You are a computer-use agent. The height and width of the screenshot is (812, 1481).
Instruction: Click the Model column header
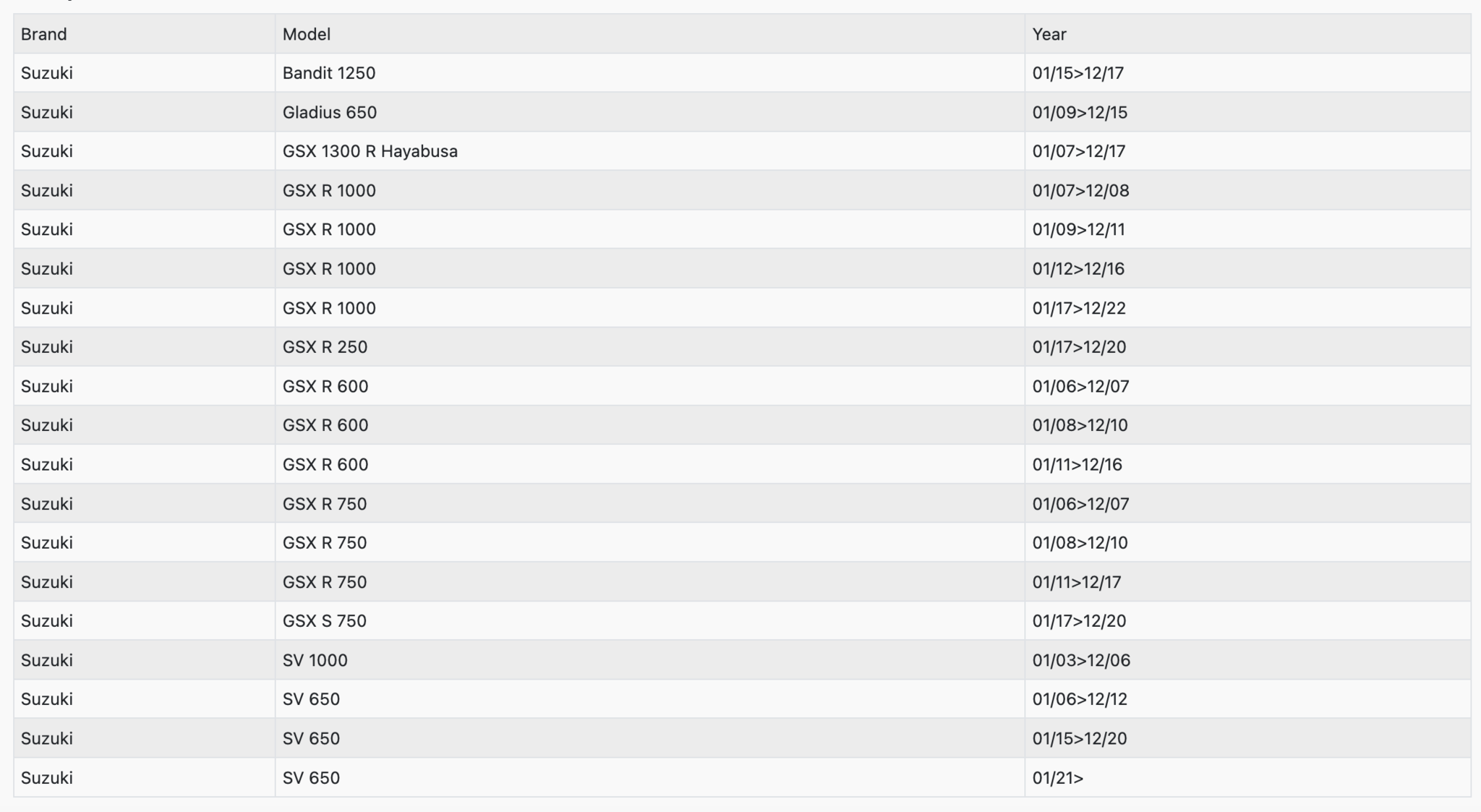click(307, 34)
